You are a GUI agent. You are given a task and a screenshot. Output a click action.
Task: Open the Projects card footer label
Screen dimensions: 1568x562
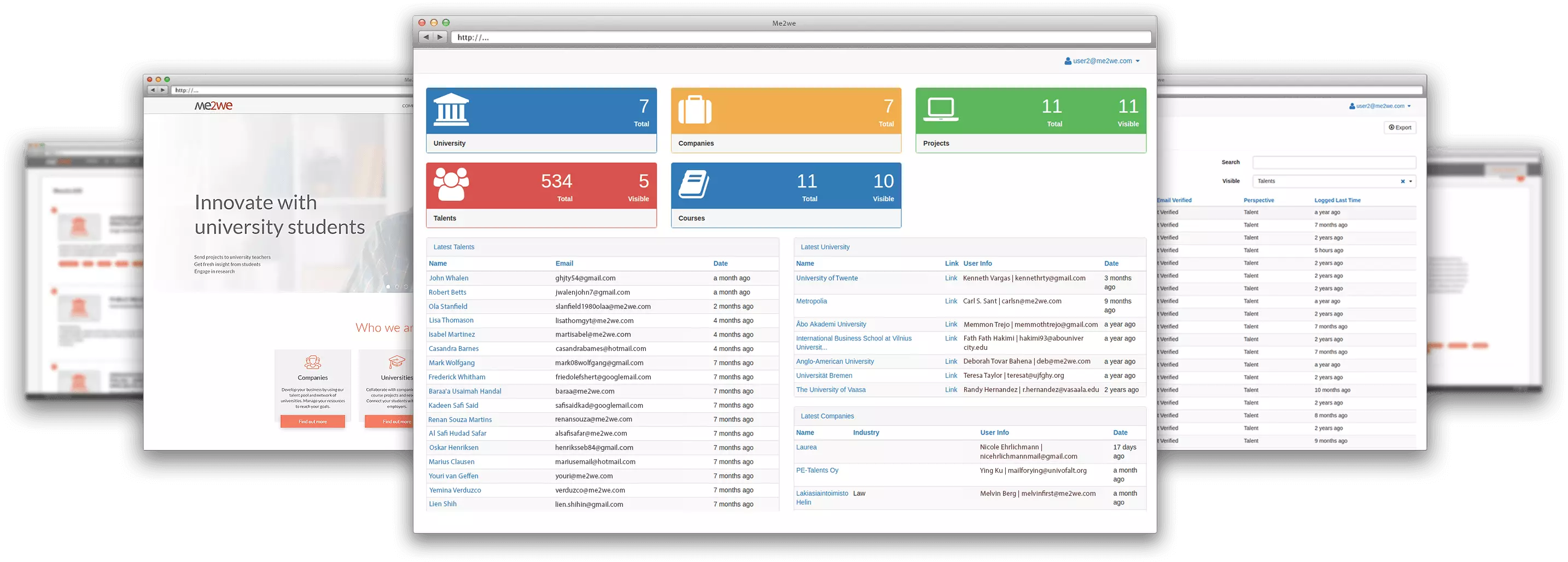(936, 144)
